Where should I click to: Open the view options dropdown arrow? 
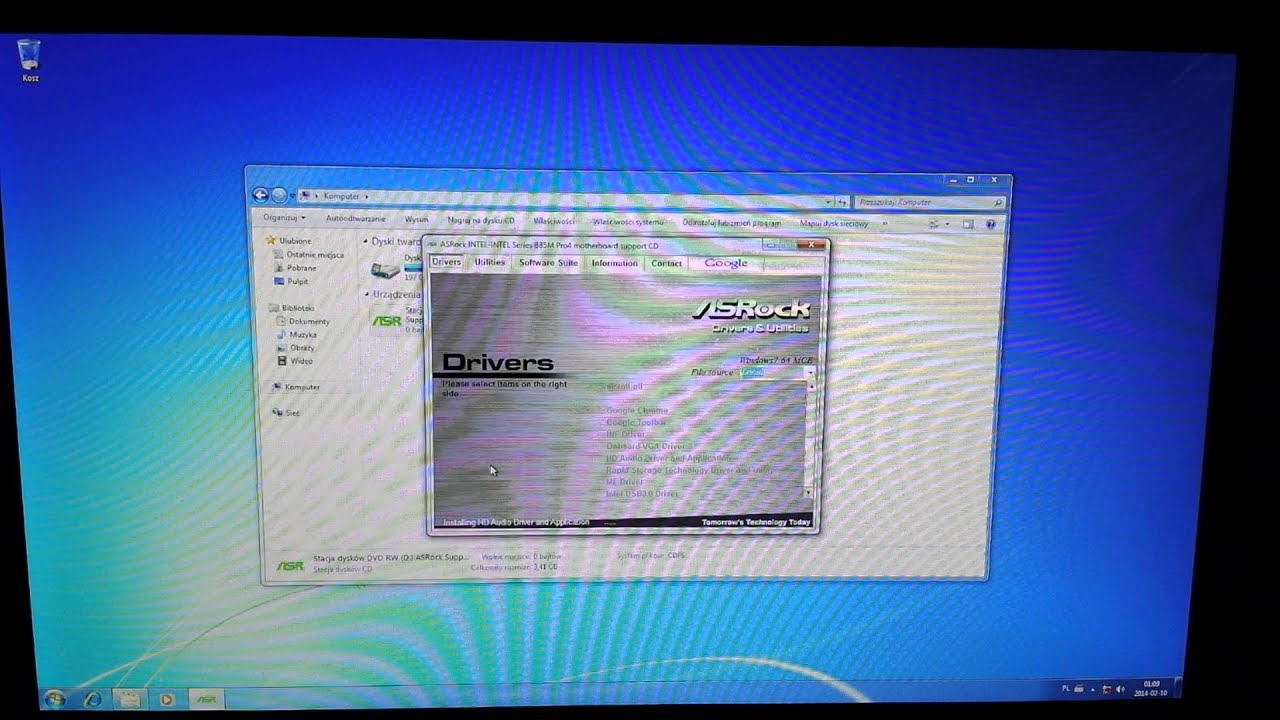(946, 224)
